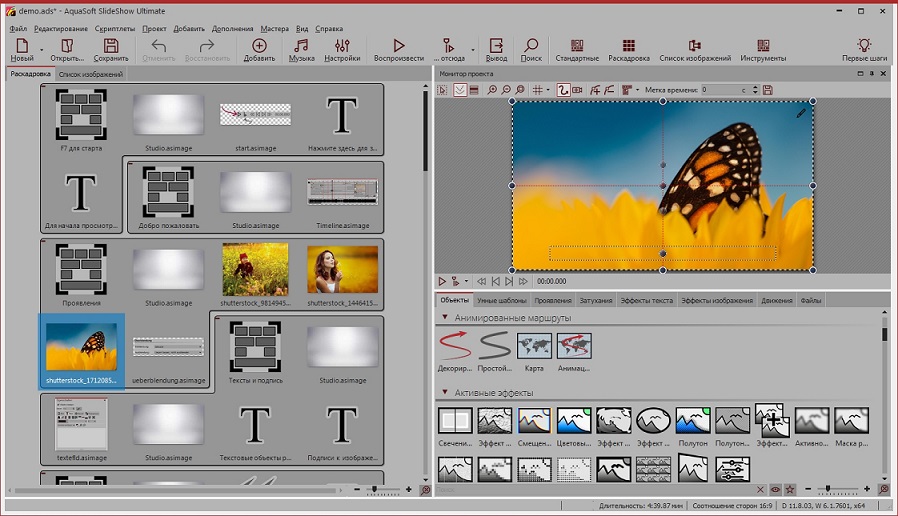Click the timestamp spinner arrows
The width and height of the screenshot is (898, 516).
(x=755, y=90)
